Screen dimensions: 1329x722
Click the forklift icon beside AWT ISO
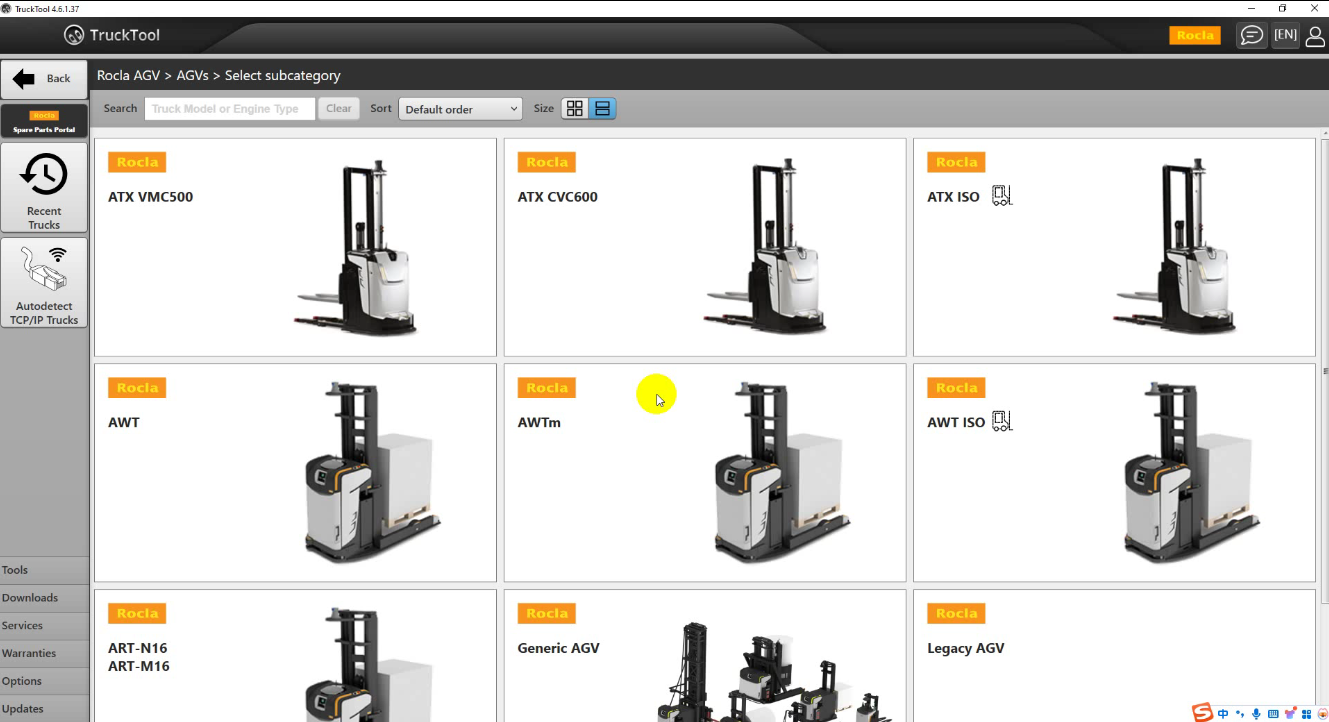click(x=1002, y=421)
